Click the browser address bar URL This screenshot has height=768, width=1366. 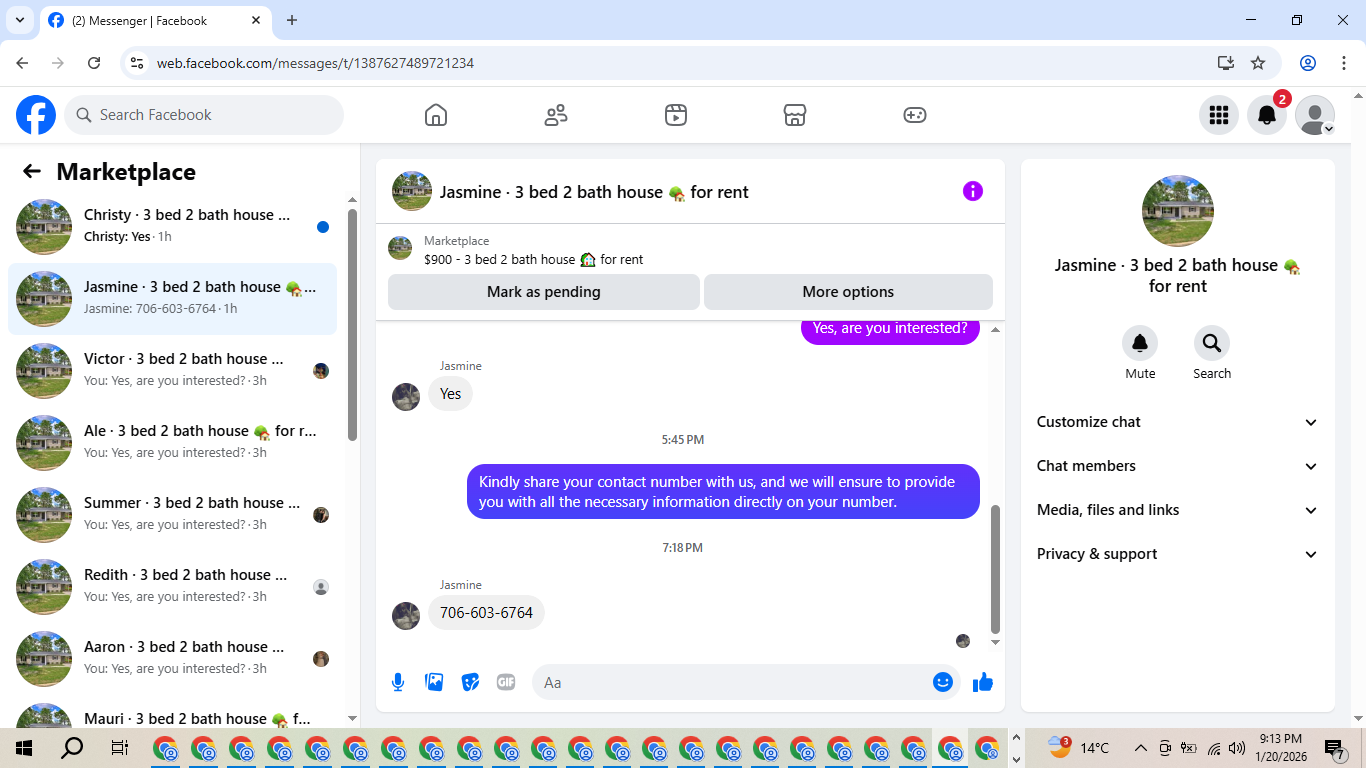315,63
